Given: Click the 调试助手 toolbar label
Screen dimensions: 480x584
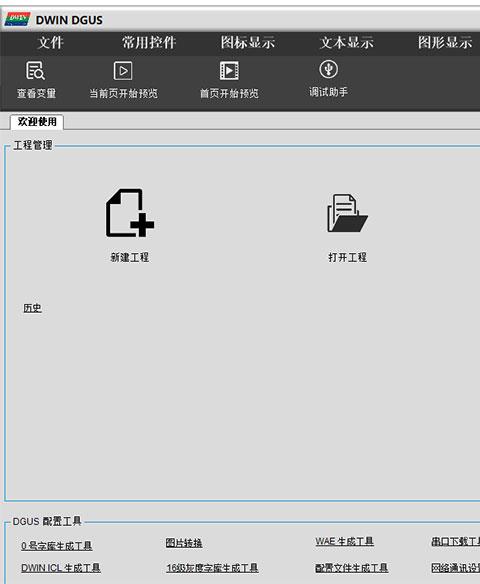Looking at the screenshot, I should 328,92.
